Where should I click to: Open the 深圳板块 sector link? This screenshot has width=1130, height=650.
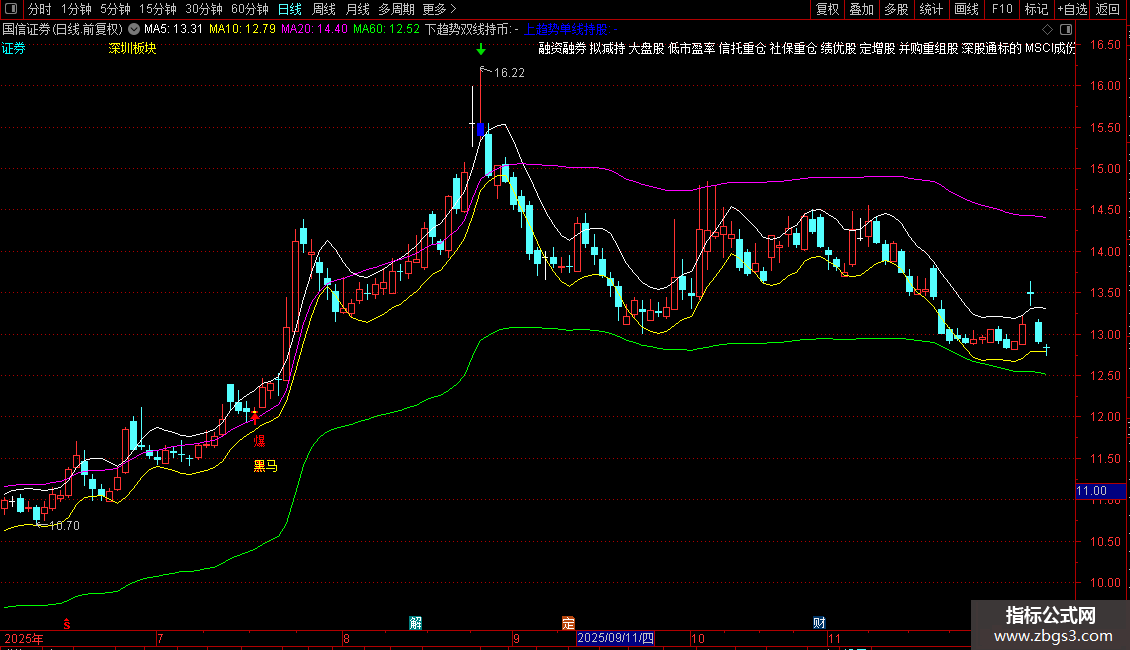click(133, 49)
